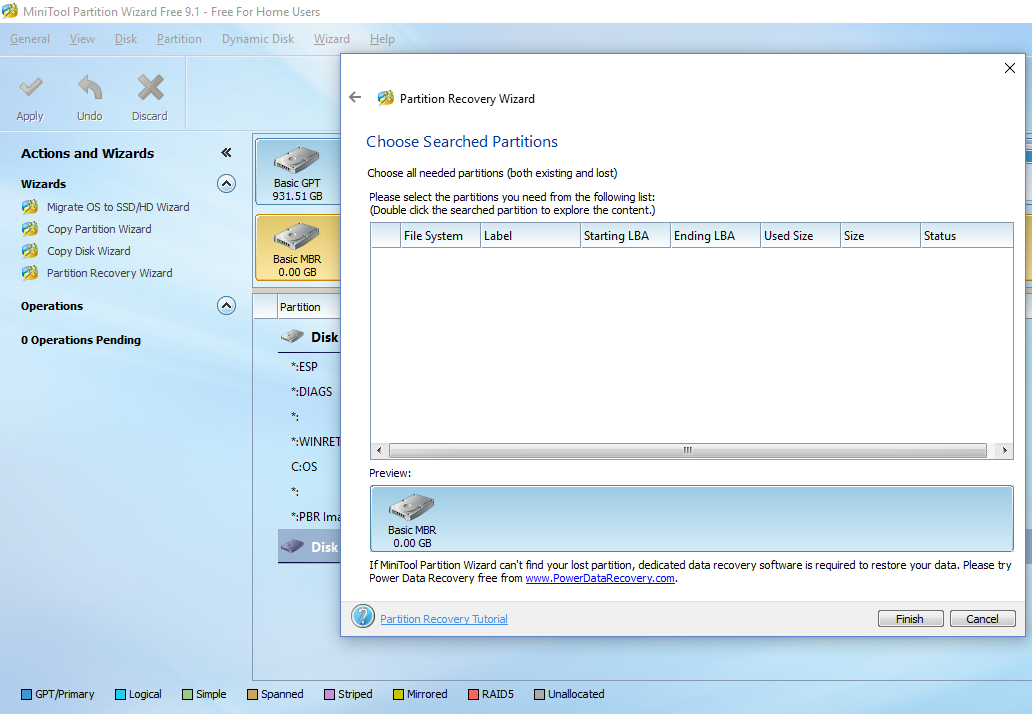Launch Partition Recovery Wizard from sidebar

click(110, 273)
